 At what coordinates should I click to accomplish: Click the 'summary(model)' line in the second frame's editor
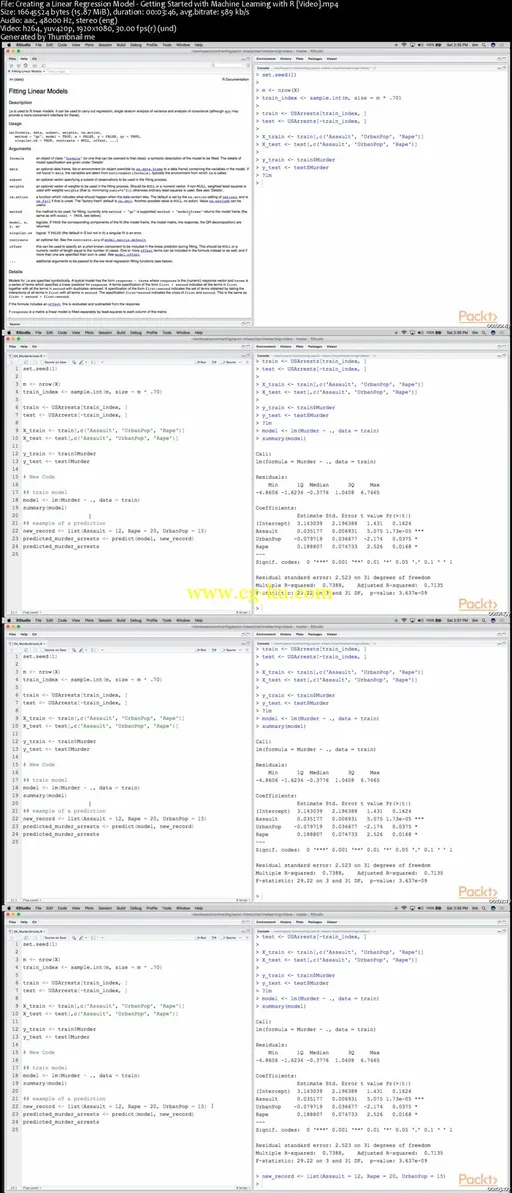(43, 507)
